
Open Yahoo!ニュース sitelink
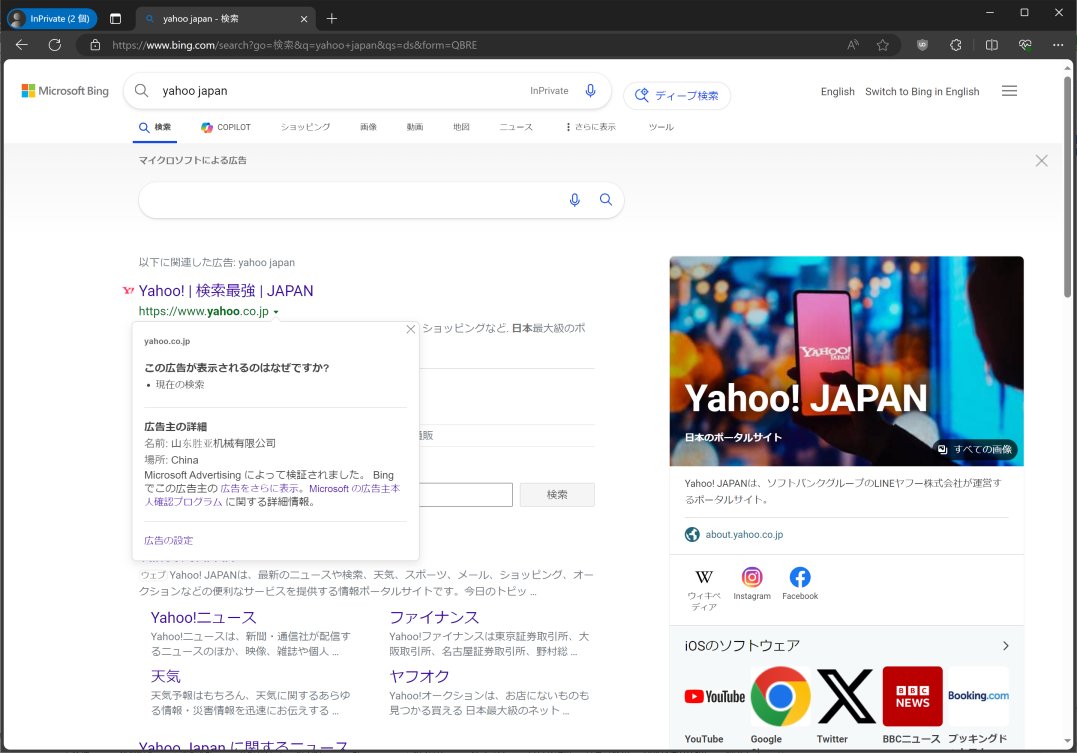[x=203, y=618]
